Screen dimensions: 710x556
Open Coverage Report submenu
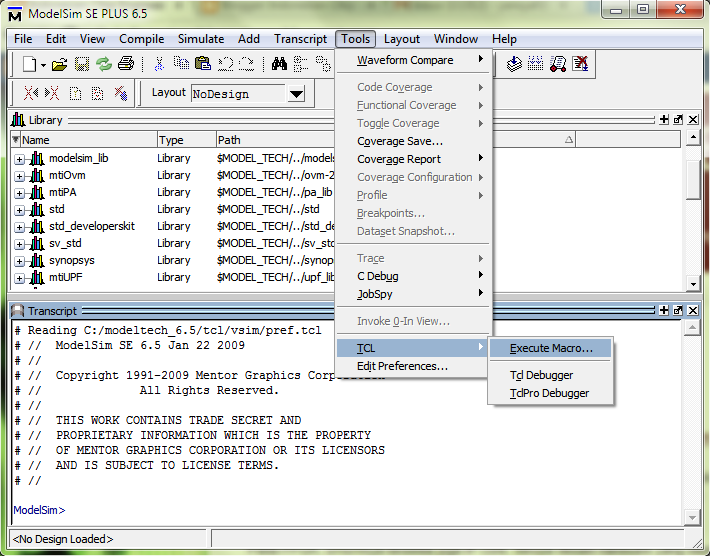413,159
